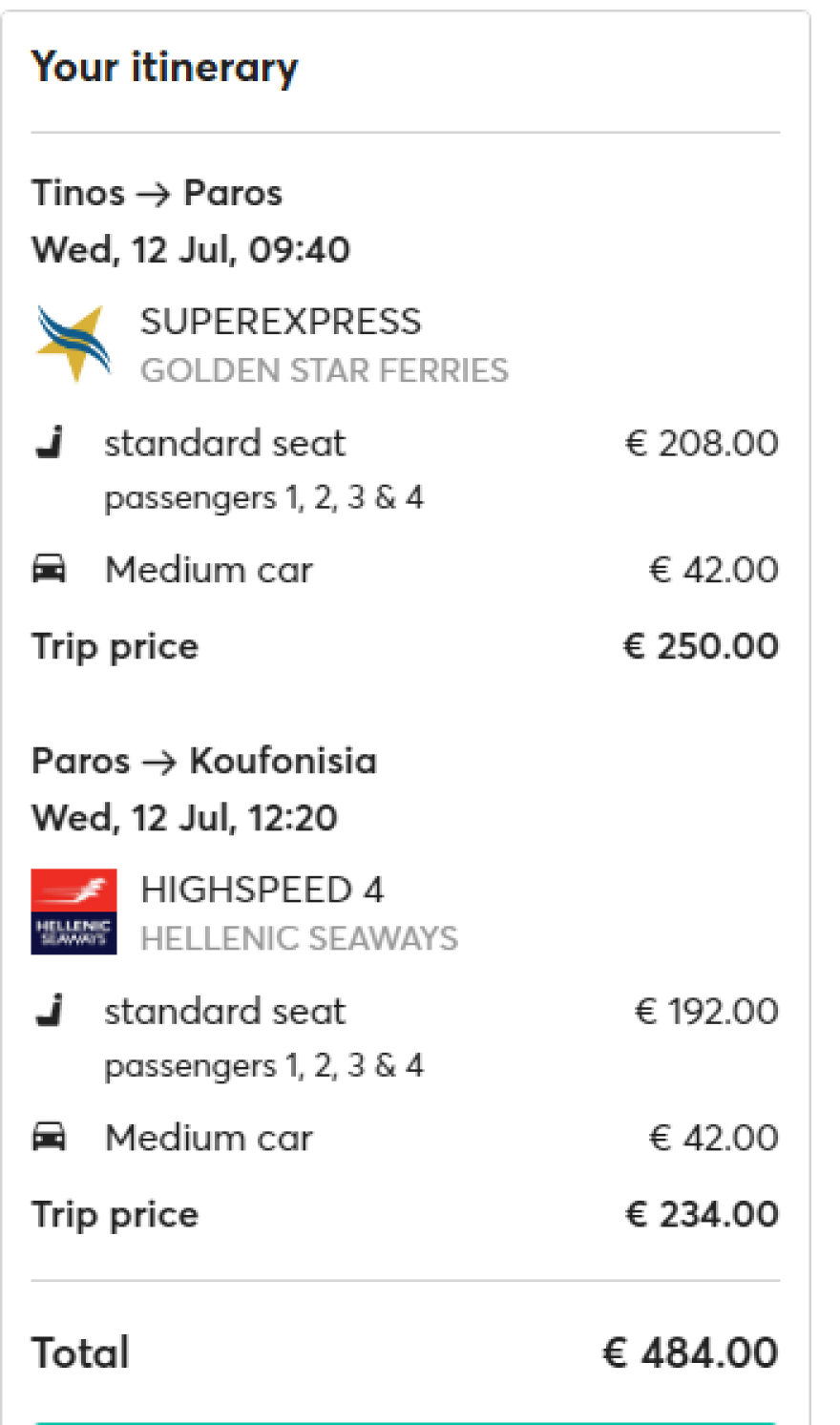
Task: Click the car icon under the SUPEREXPRESS trip
Action: click(50, 569)
